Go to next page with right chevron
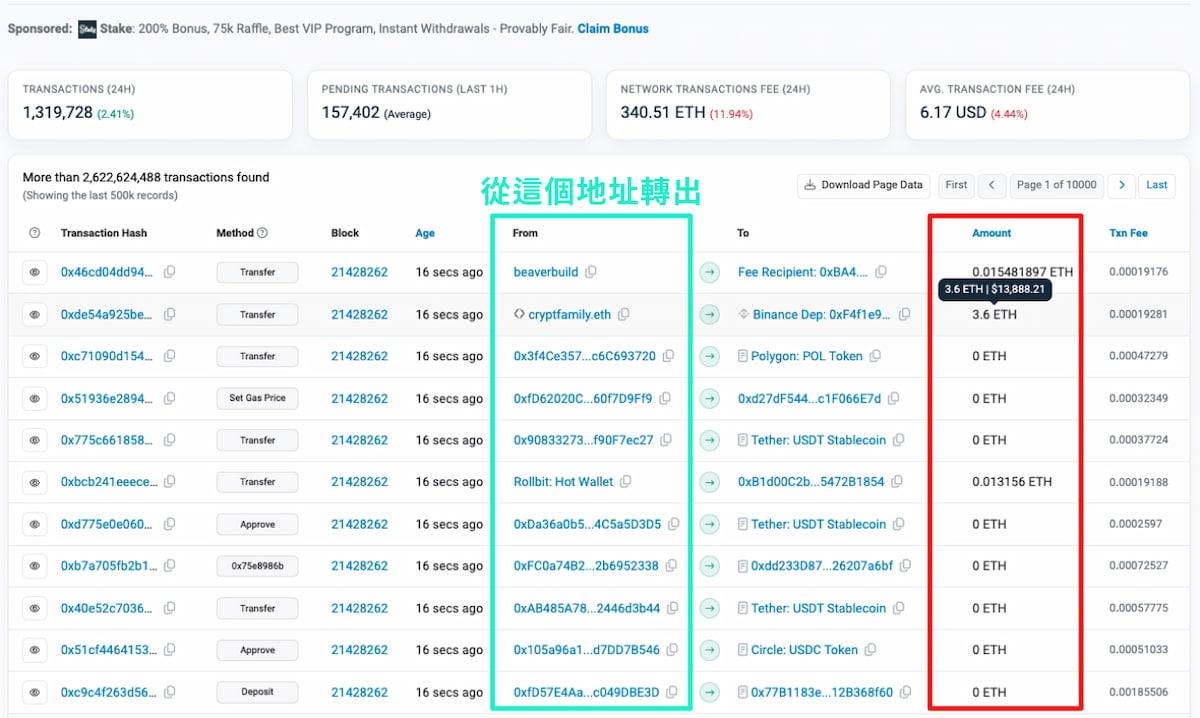Screen dimensions: 1200x718 (x=1122, y=185)
